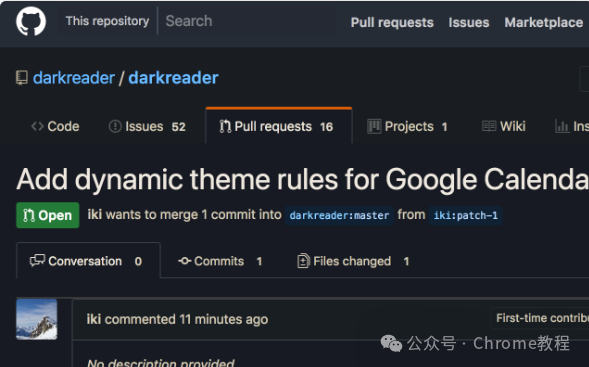The width and height of the screenshot is (589, 367).
Task: Open the Issues 52 tab
Action: pos(147,127)
